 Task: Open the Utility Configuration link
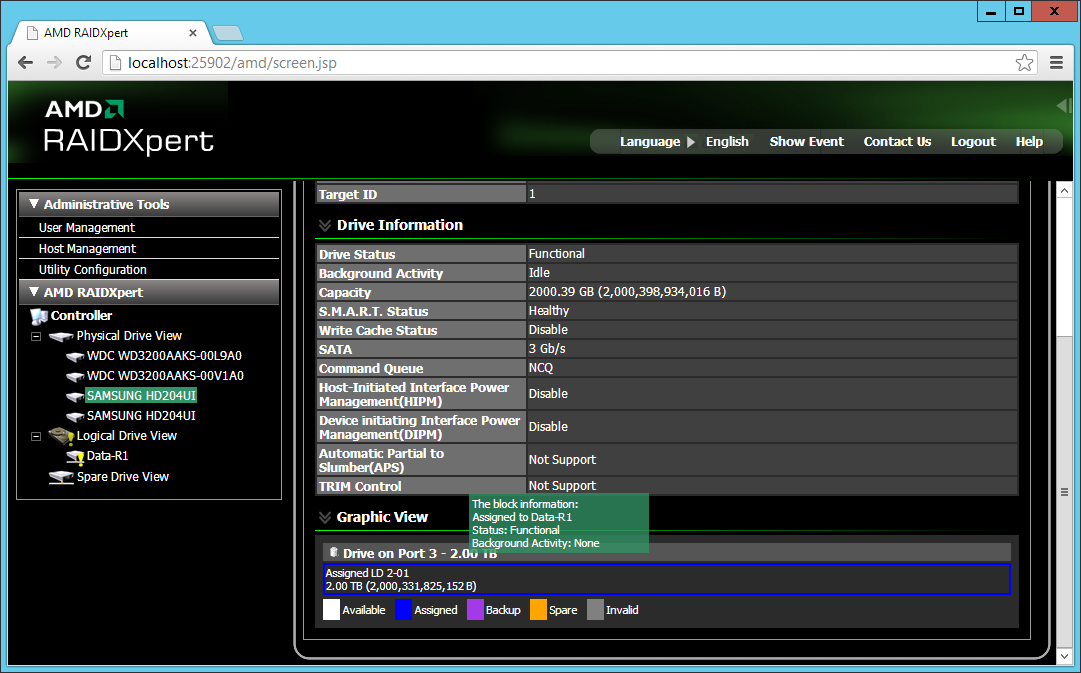pos(92,270)
